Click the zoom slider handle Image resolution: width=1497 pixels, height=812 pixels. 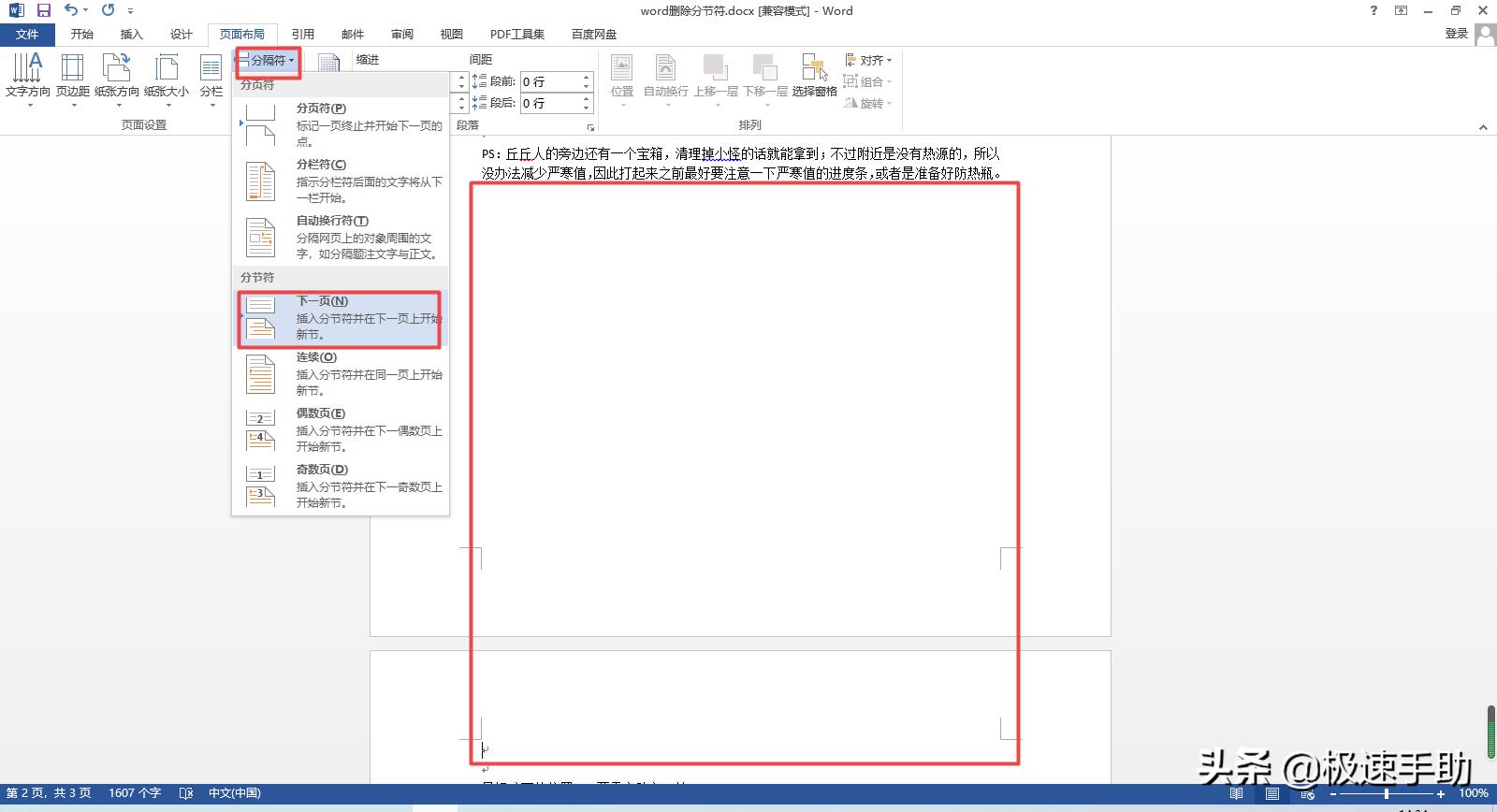pos(1387,793)
